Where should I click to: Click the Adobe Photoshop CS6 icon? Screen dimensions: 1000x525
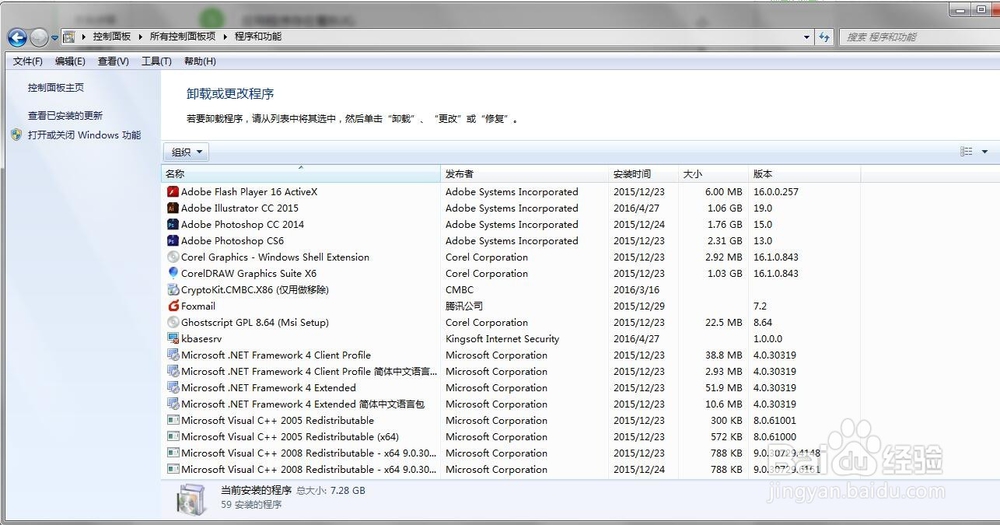pos(173,240)
